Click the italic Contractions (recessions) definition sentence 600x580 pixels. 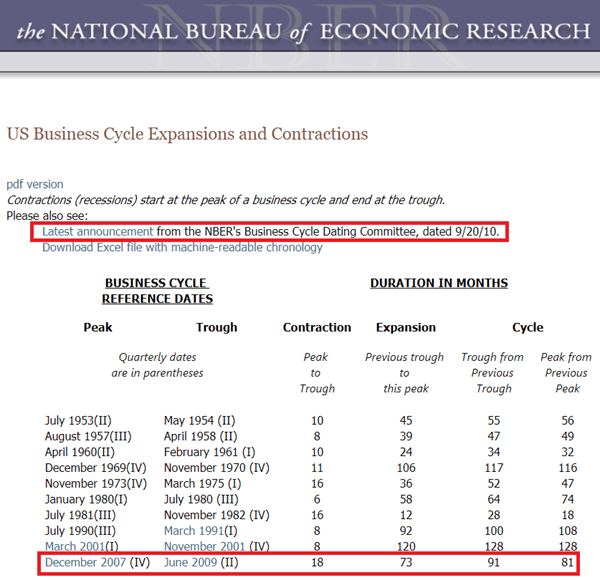pos(226,200)
